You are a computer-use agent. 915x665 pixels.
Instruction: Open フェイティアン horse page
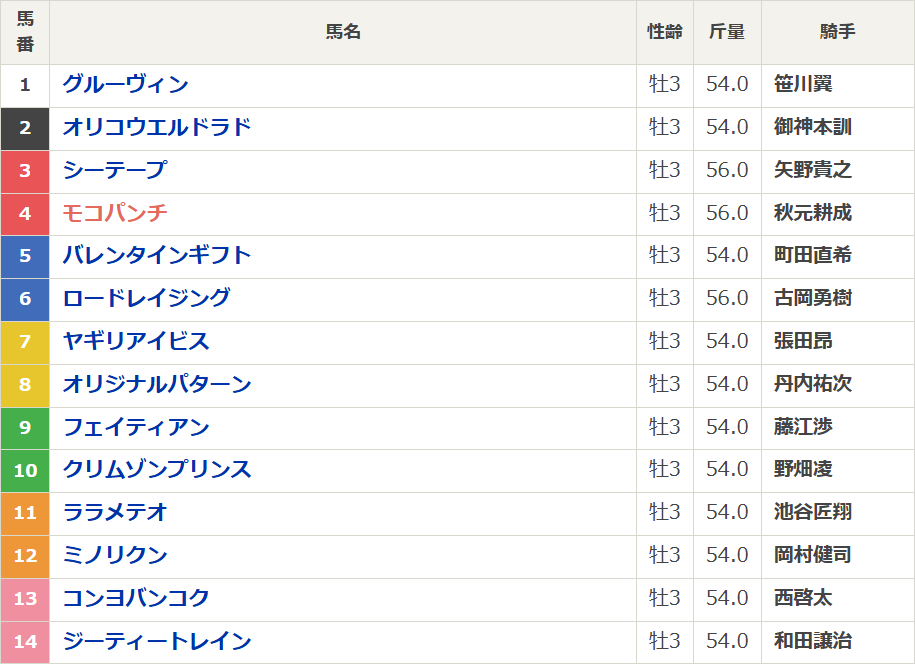136,427
